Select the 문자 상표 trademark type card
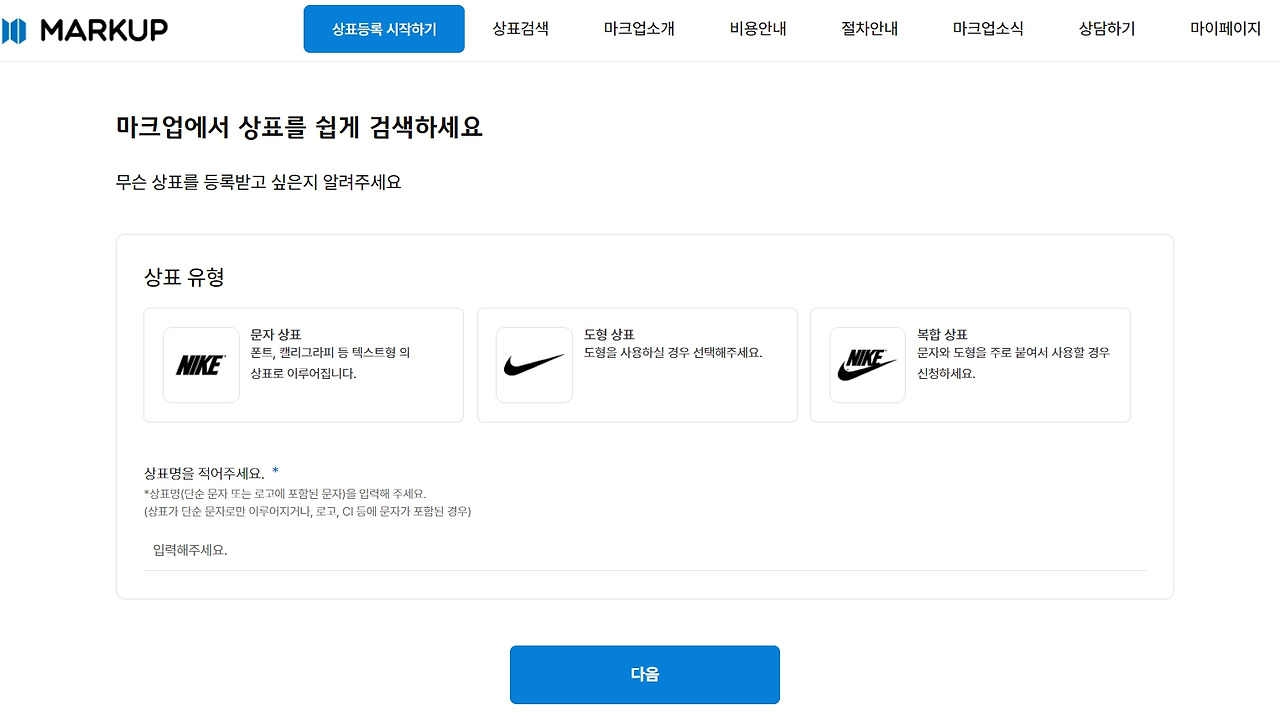1280x726 pixels. click(303, 365)
